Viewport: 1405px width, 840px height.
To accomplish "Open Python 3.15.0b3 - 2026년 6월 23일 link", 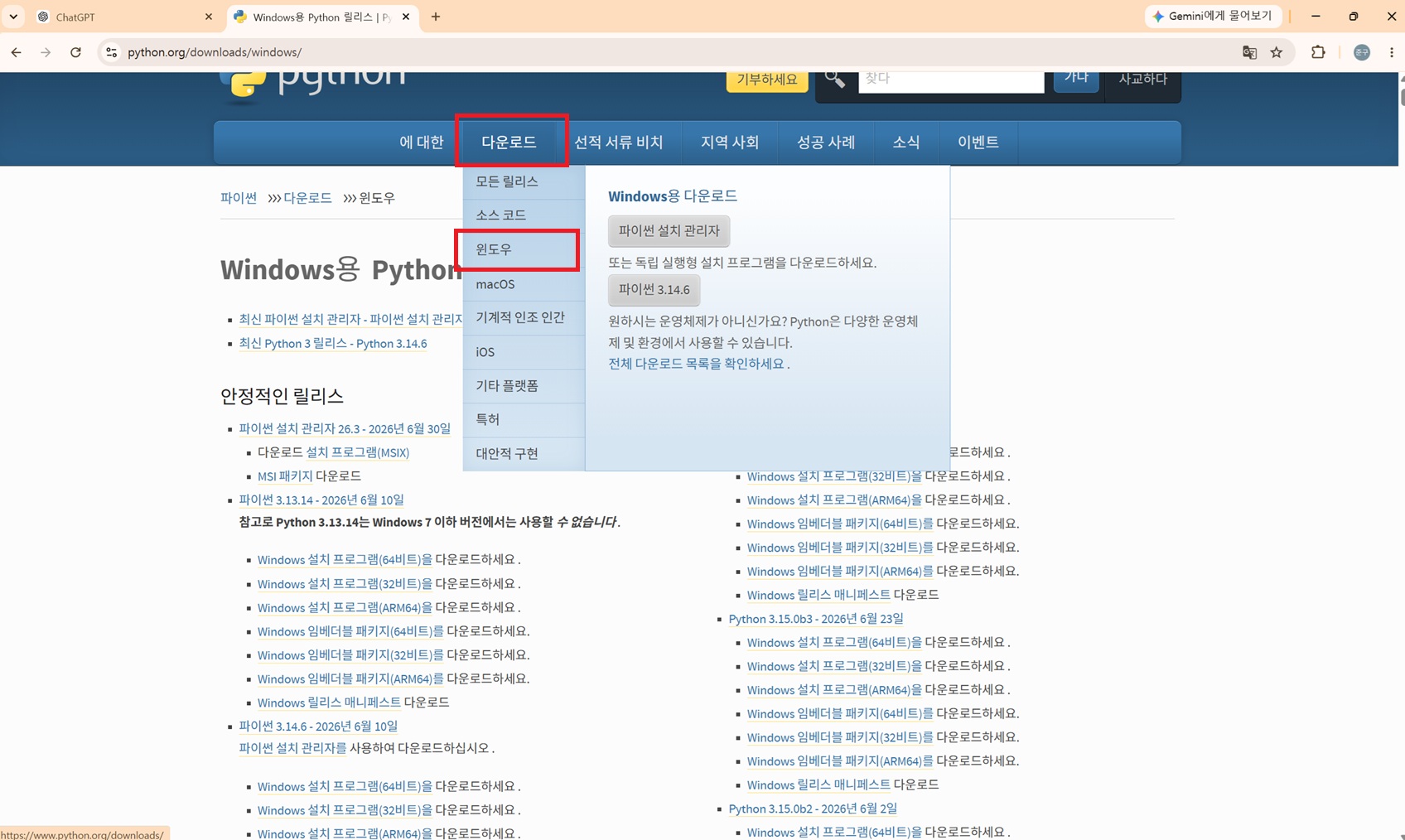I will coord(816,620).
